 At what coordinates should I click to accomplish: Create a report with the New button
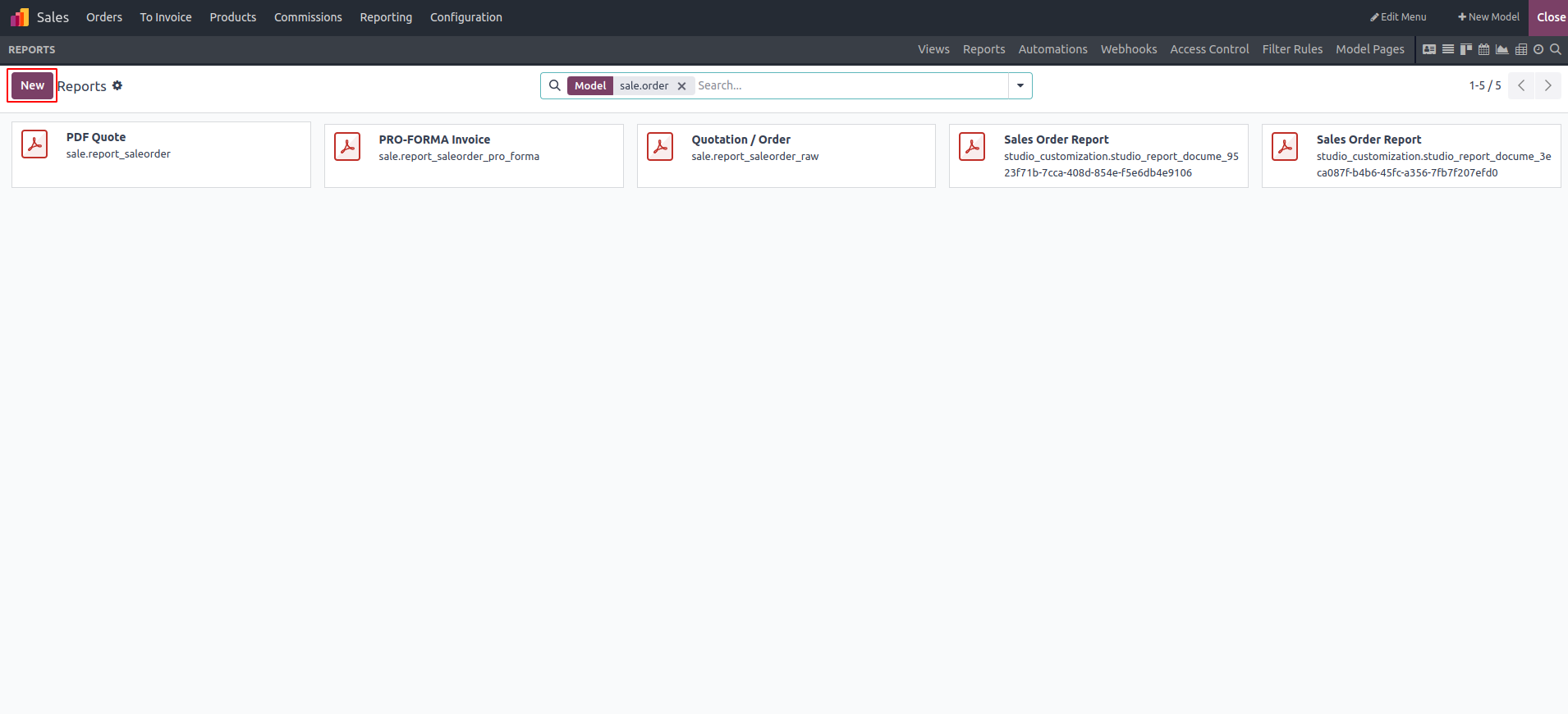coord(33,85)
